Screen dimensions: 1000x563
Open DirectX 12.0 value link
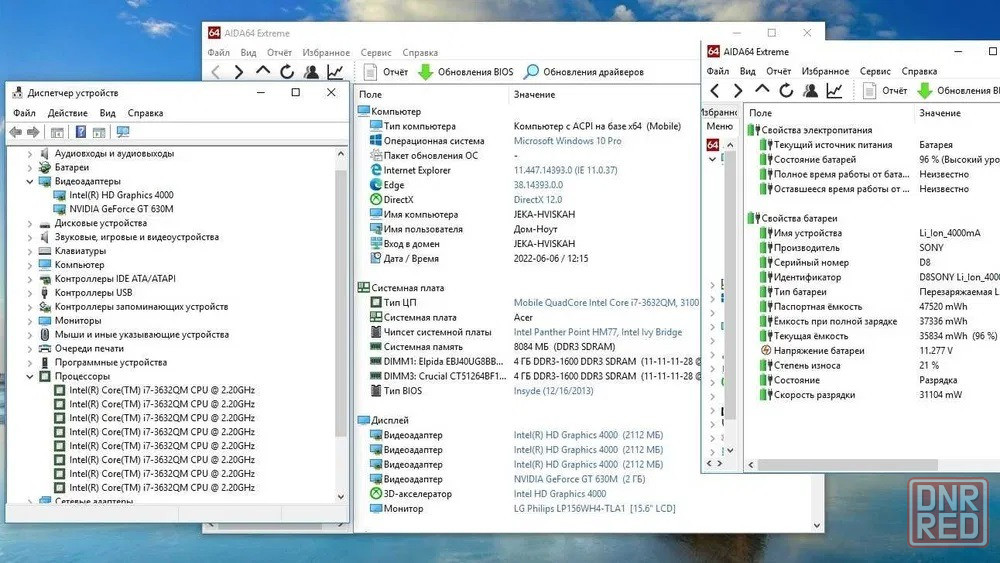(538, 200)
